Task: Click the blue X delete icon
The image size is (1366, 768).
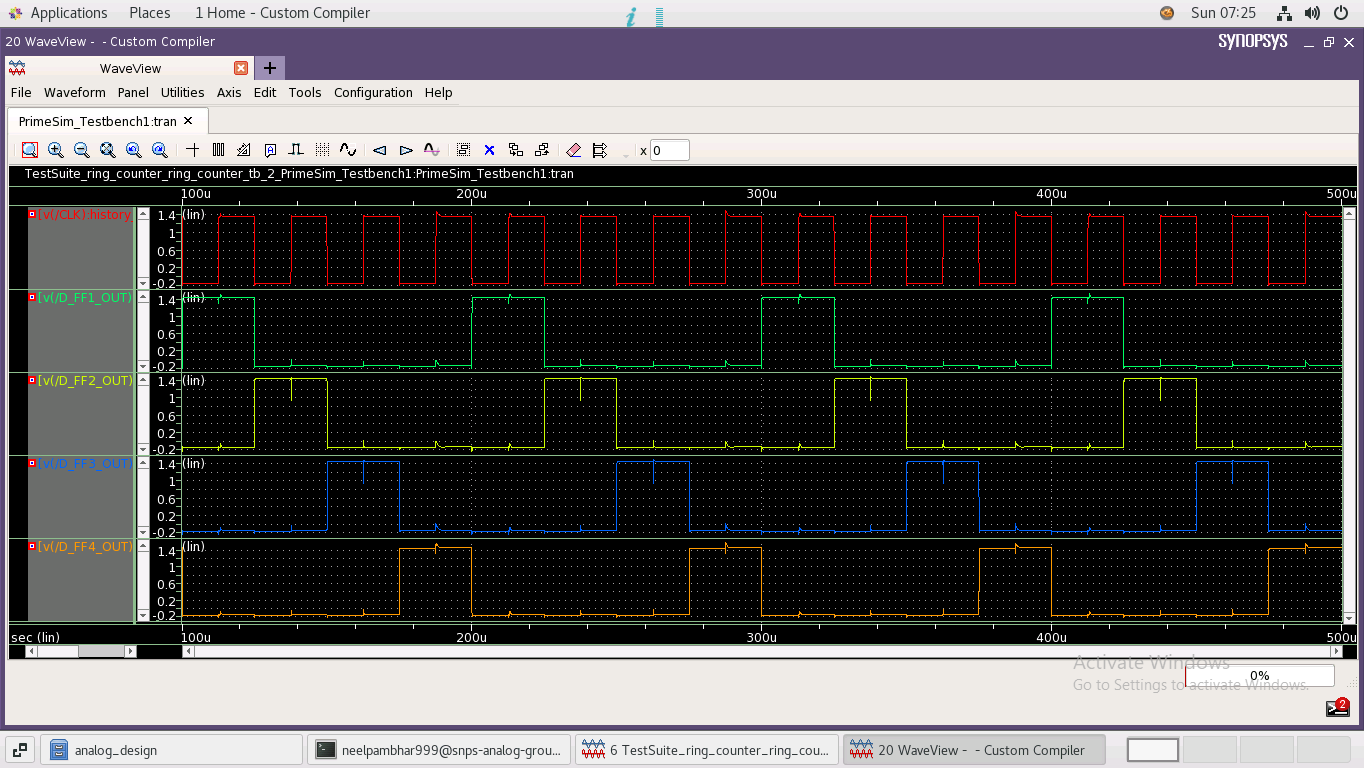Action: pos(489,150)
